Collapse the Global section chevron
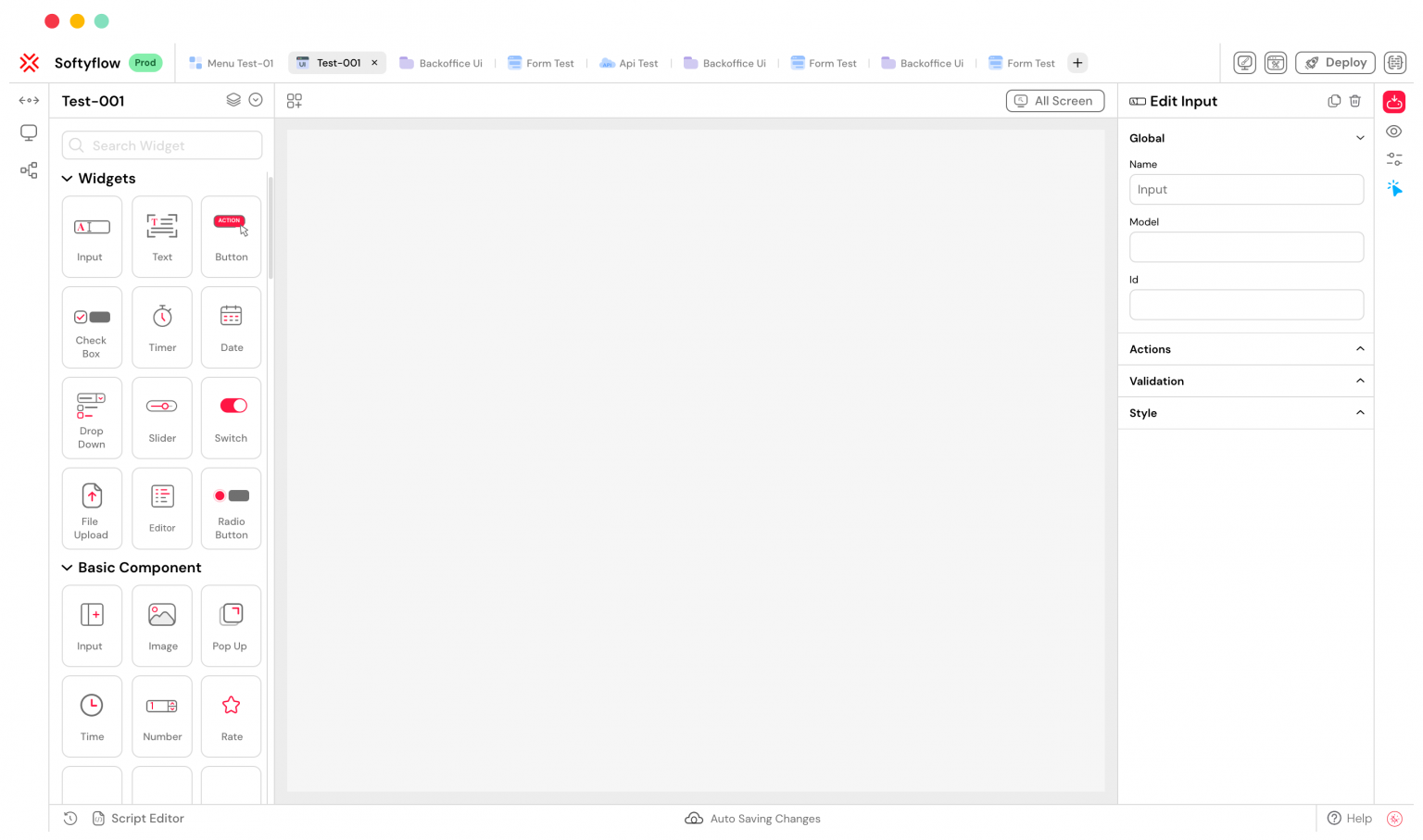The image size is (1423, 840). [1360, 137]
